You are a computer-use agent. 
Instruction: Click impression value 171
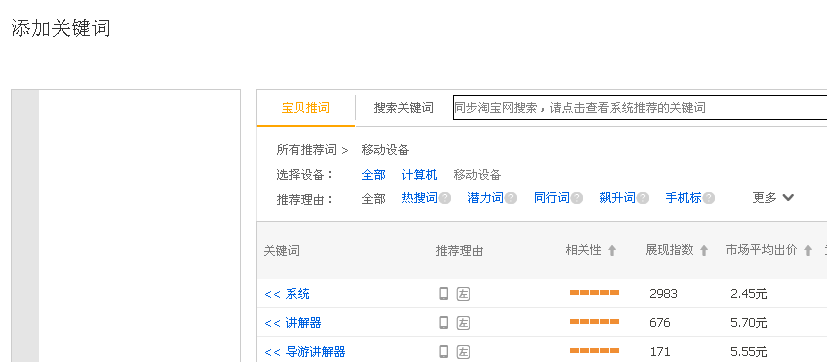click(660, 351)
